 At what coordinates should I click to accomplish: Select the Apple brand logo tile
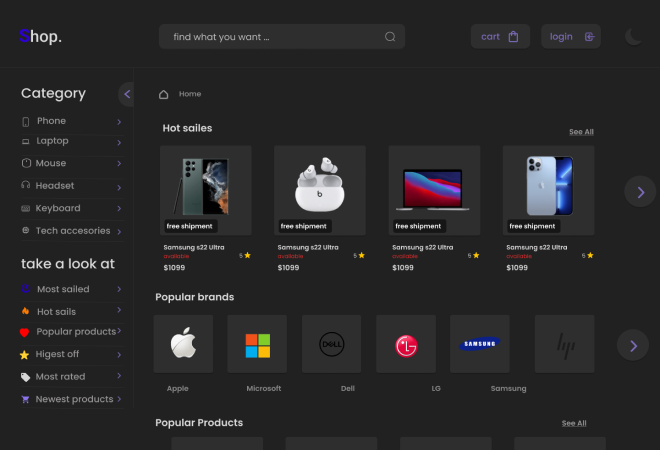(x=184, y=343)
